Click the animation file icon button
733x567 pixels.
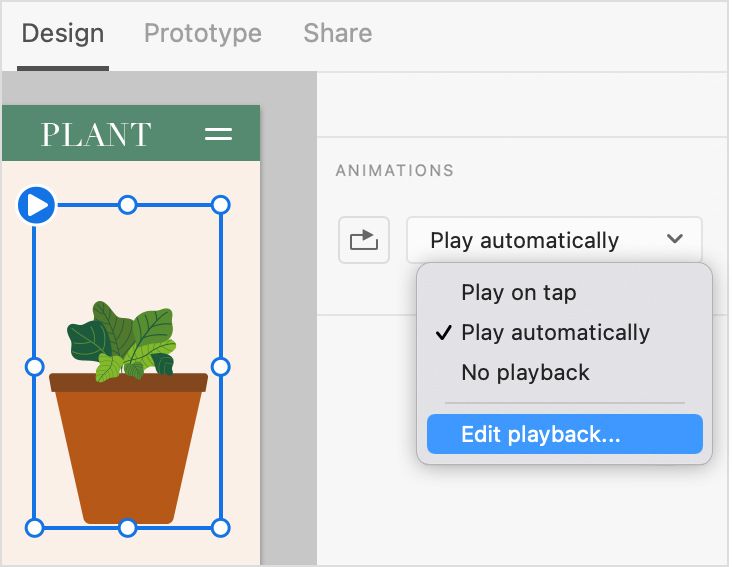[363, 240]
